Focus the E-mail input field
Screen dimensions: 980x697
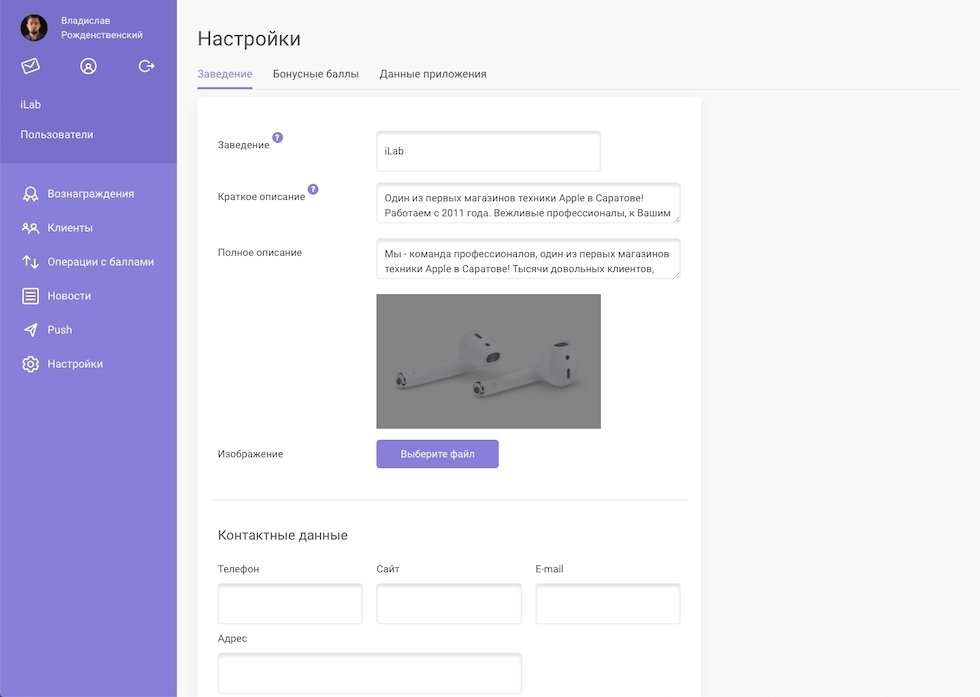click(x=608, y=604)
